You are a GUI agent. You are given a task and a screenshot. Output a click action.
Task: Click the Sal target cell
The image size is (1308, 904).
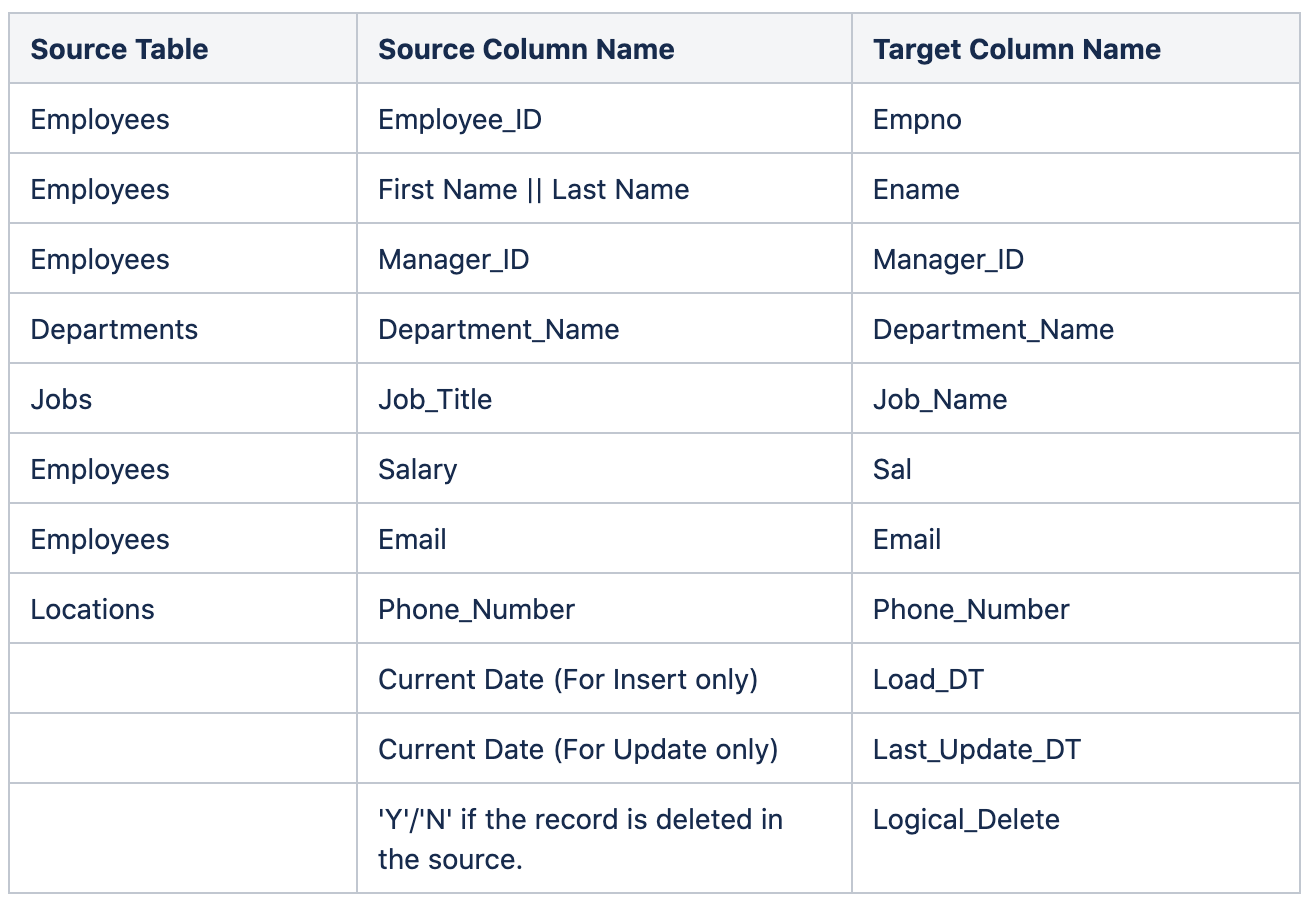coord(890,469)
